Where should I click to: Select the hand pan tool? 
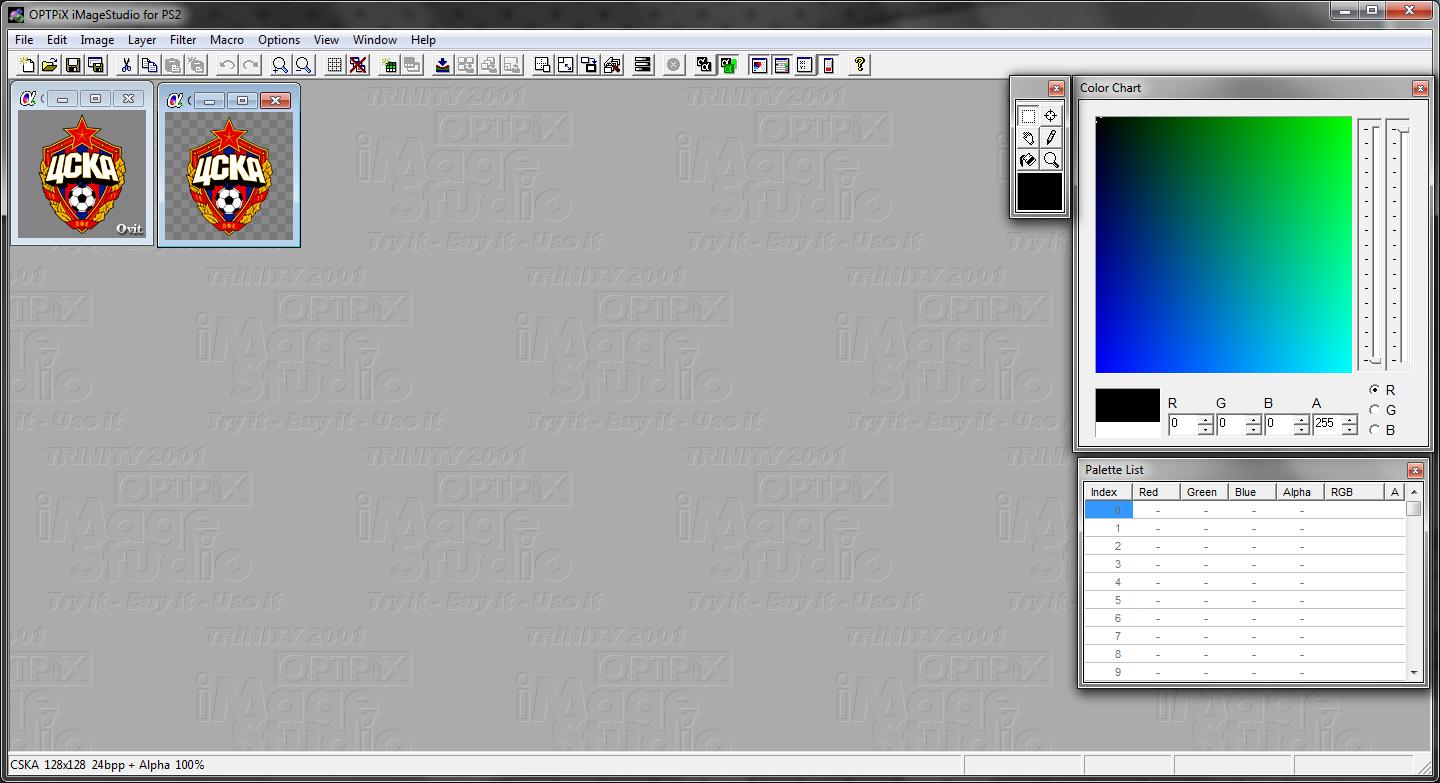(1028, 138)
